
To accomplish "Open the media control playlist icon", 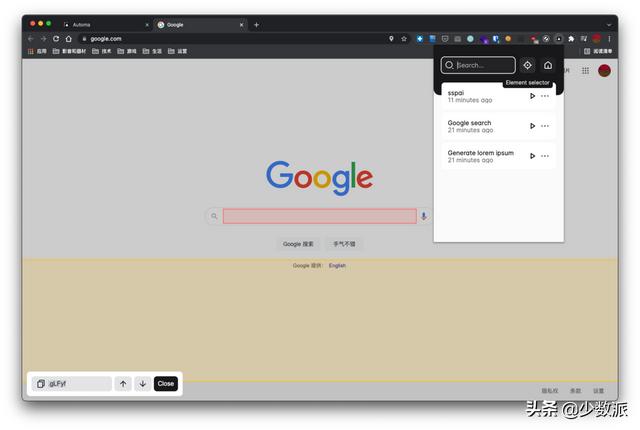I will point(584,39).
